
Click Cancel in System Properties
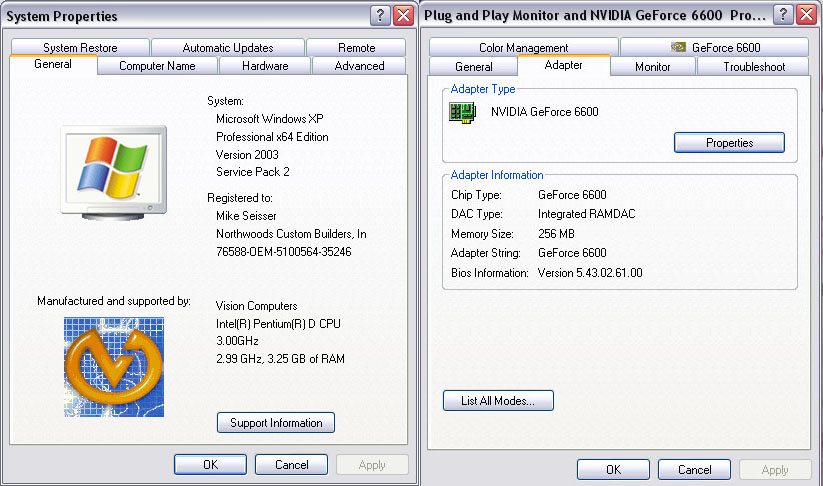[x=291, y=464]
